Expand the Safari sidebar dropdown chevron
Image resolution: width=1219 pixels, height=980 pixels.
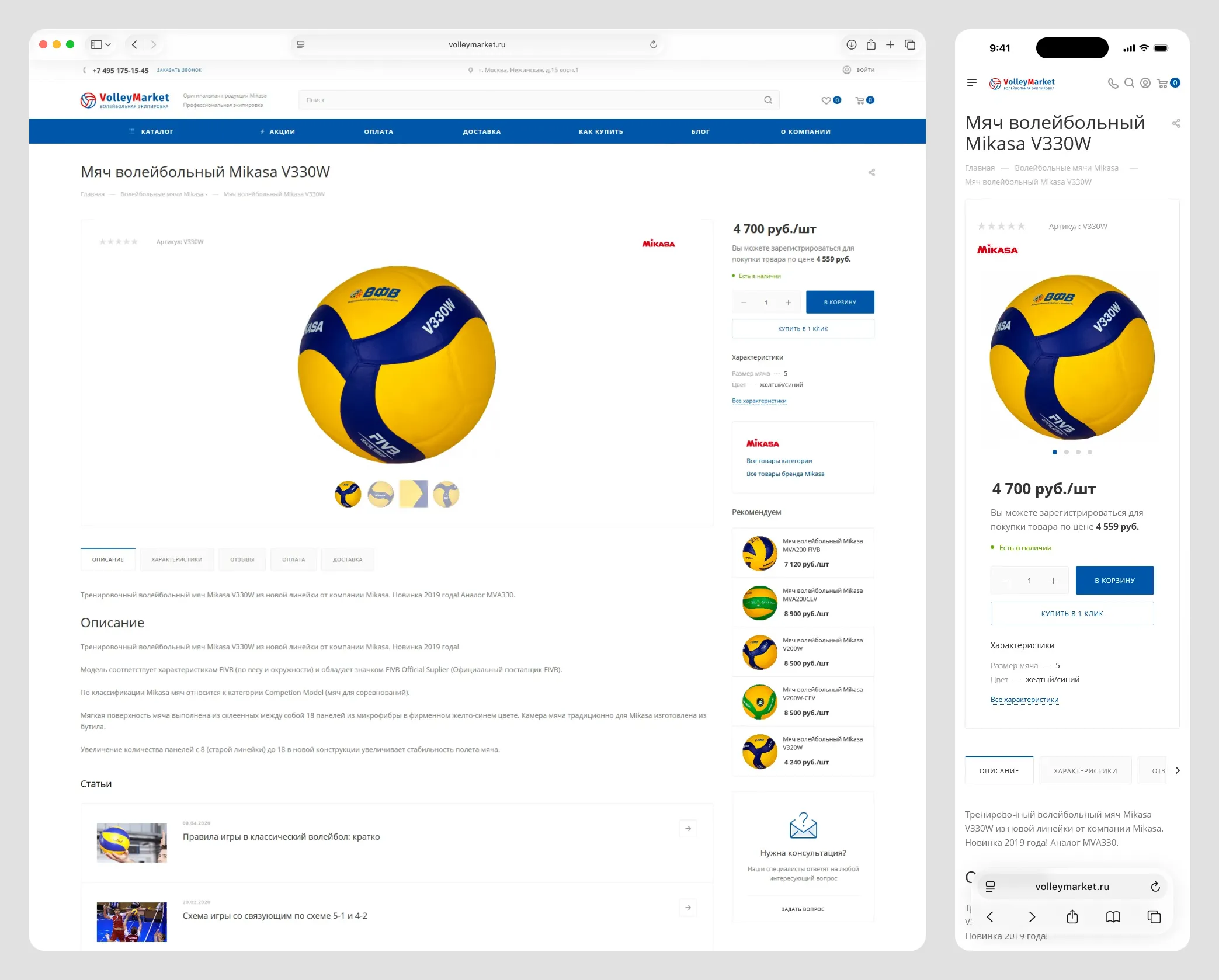pyautogui.click(x=108, y=45)
